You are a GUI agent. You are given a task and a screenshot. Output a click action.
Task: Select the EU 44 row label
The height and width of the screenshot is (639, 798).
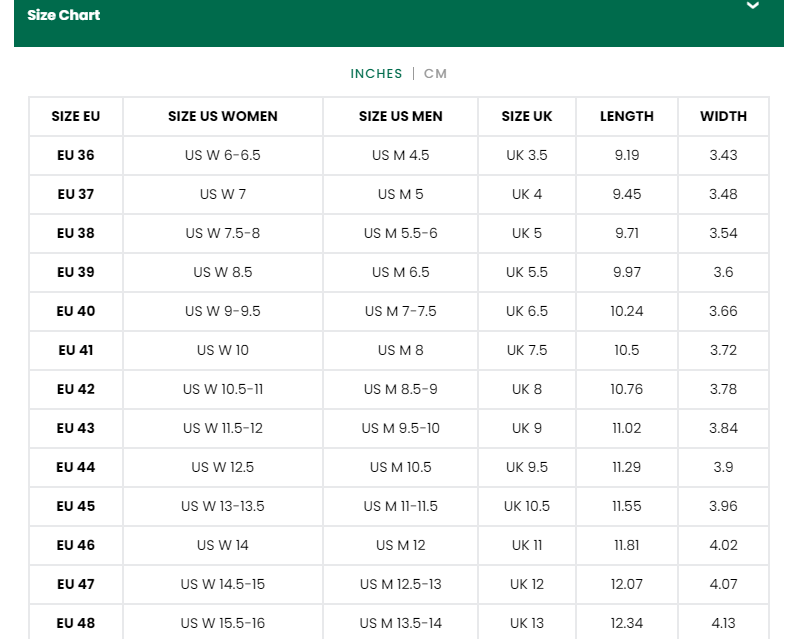coord(76,467)
